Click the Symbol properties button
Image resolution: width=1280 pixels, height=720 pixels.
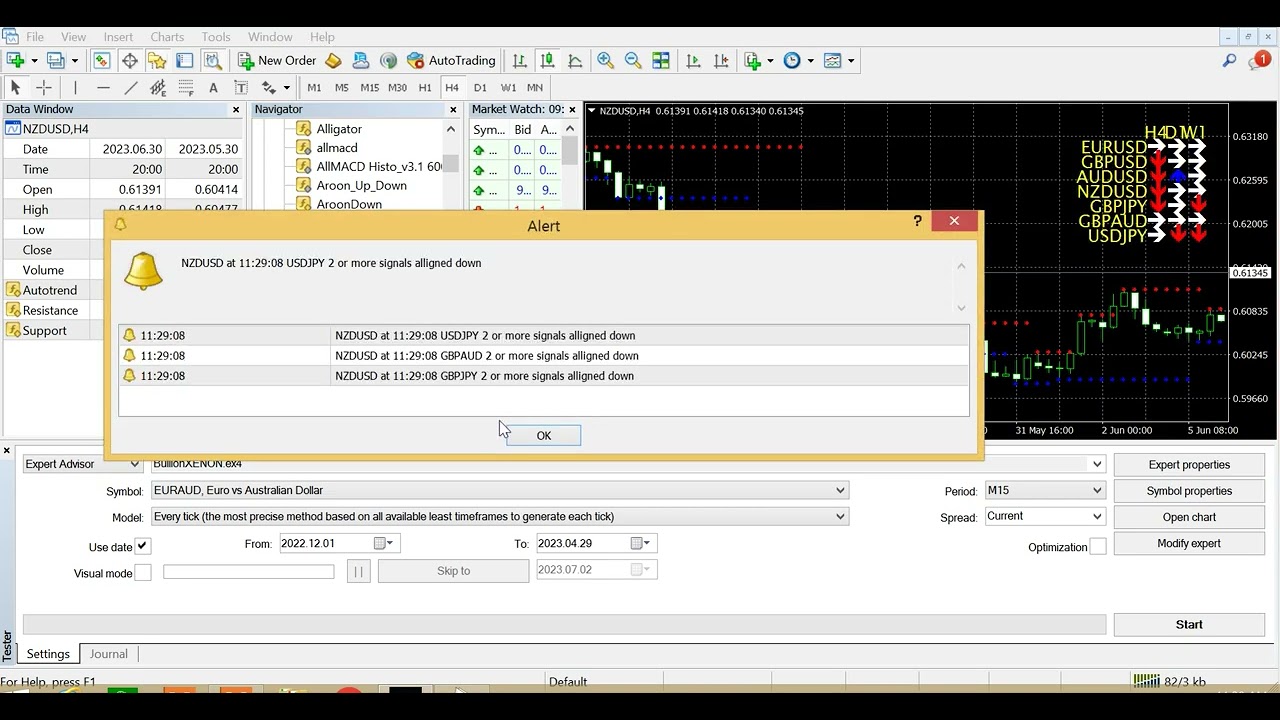point(1189,491)
